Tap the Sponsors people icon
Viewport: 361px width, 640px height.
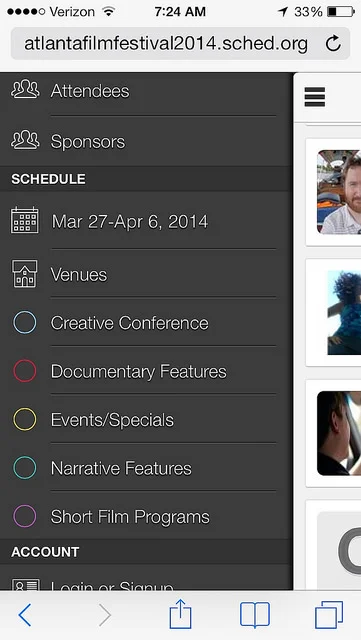[x=25, y=140]
